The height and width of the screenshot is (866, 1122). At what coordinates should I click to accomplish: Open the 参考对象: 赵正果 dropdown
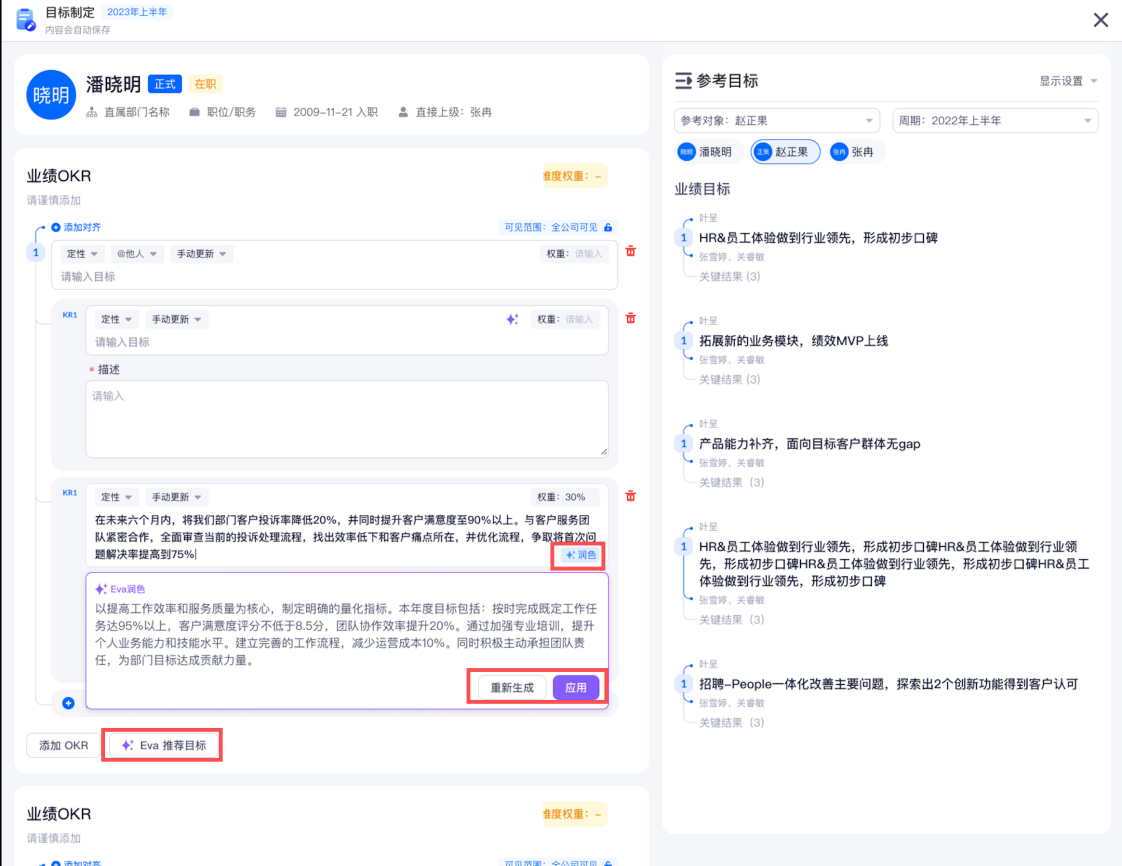tap(777, 121)
